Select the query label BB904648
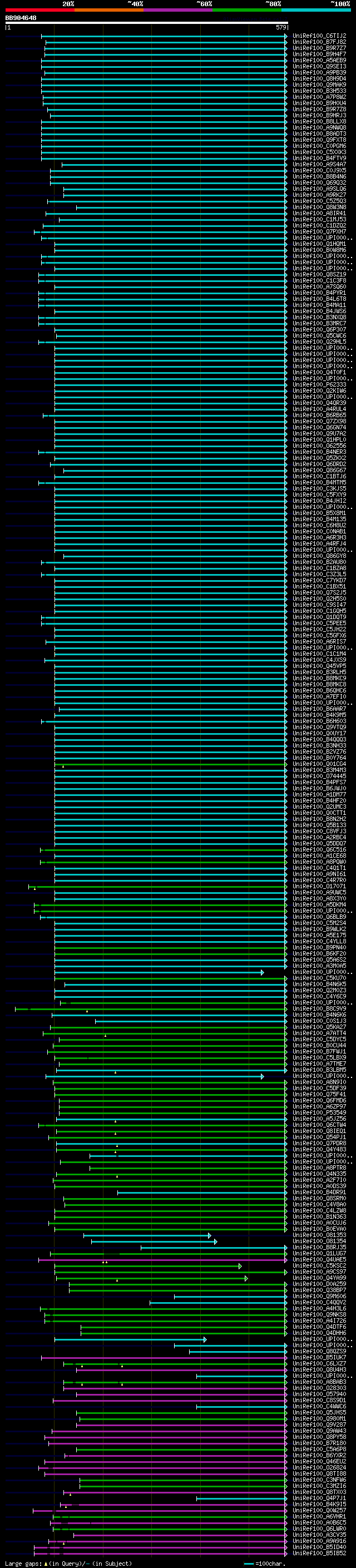This screenshot has height=1568, width=356. click(21, 18)
